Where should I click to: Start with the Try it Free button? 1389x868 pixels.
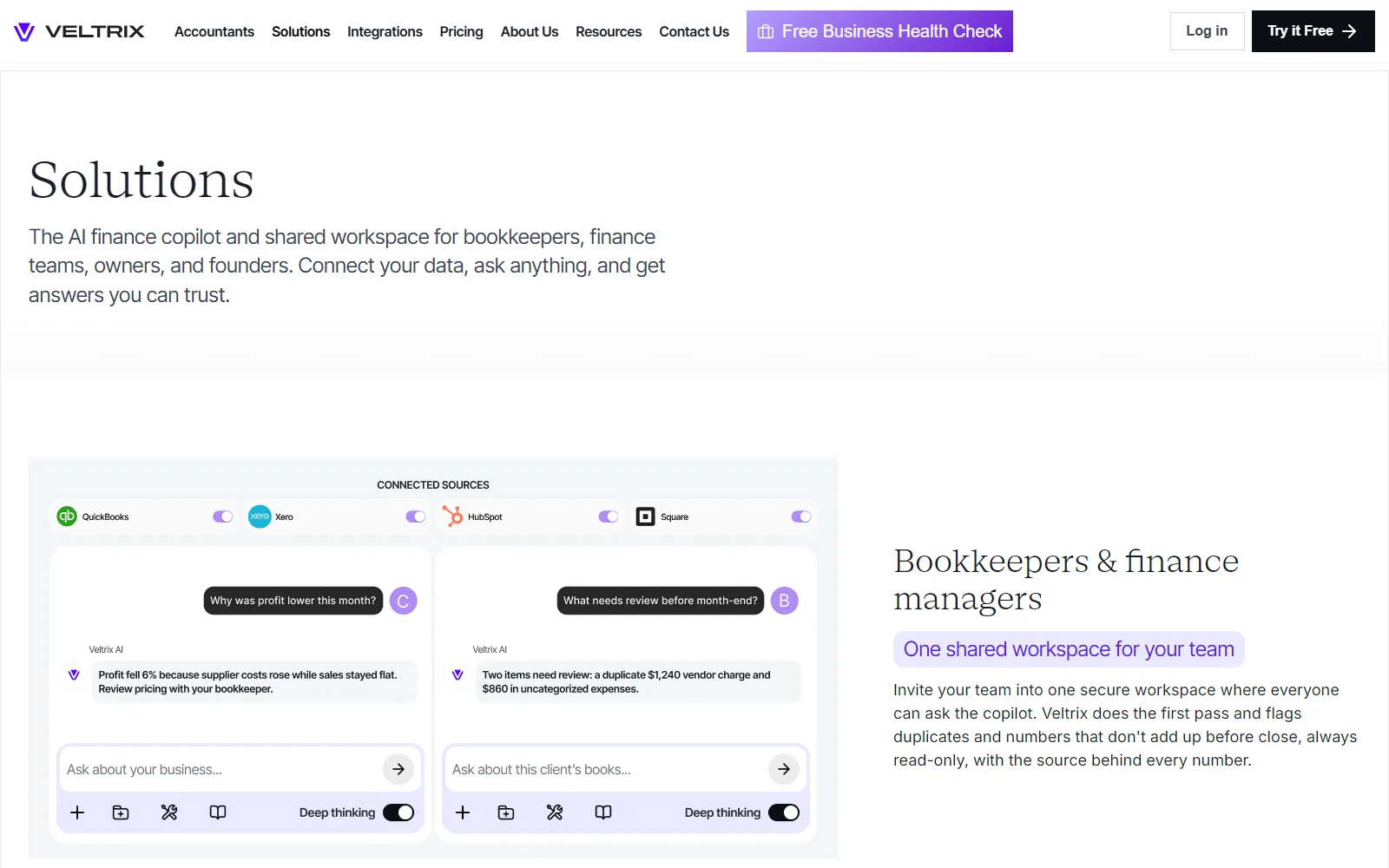1313,31
